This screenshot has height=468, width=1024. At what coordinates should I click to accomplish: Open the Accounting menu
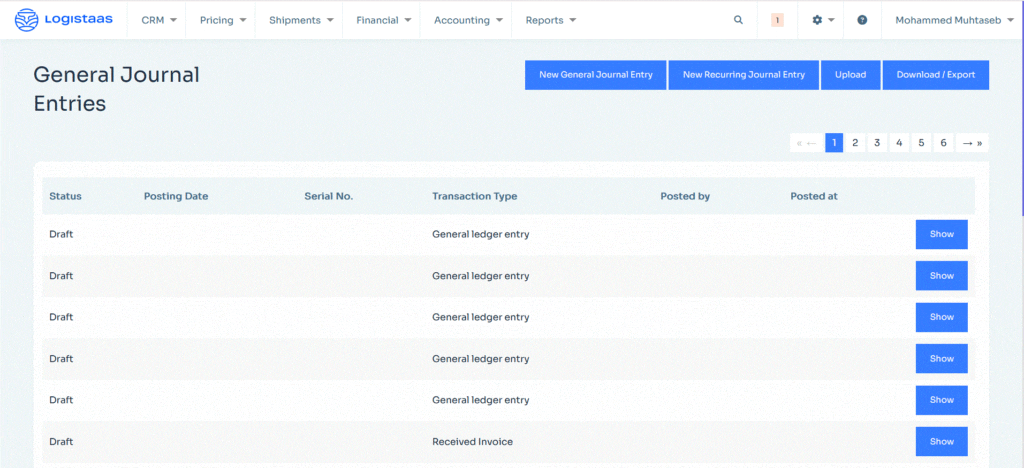(467, 20)
